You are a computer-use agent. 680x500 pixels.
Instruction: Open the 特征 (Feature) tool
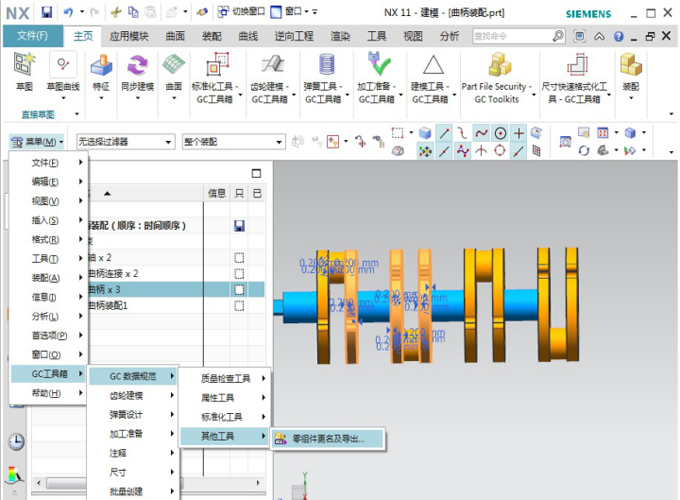click(101, 70)
